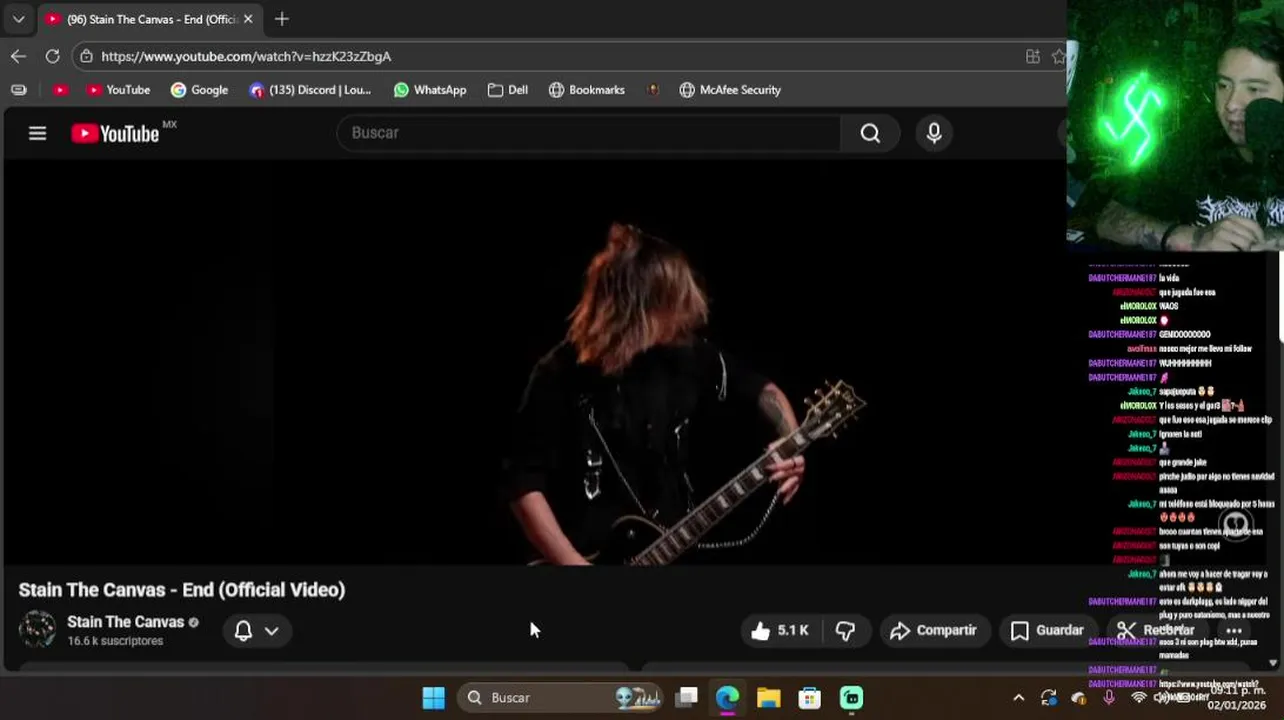Share the video via Compartir
Viewport: 1284px width, 720px height.
pos(933,630)
